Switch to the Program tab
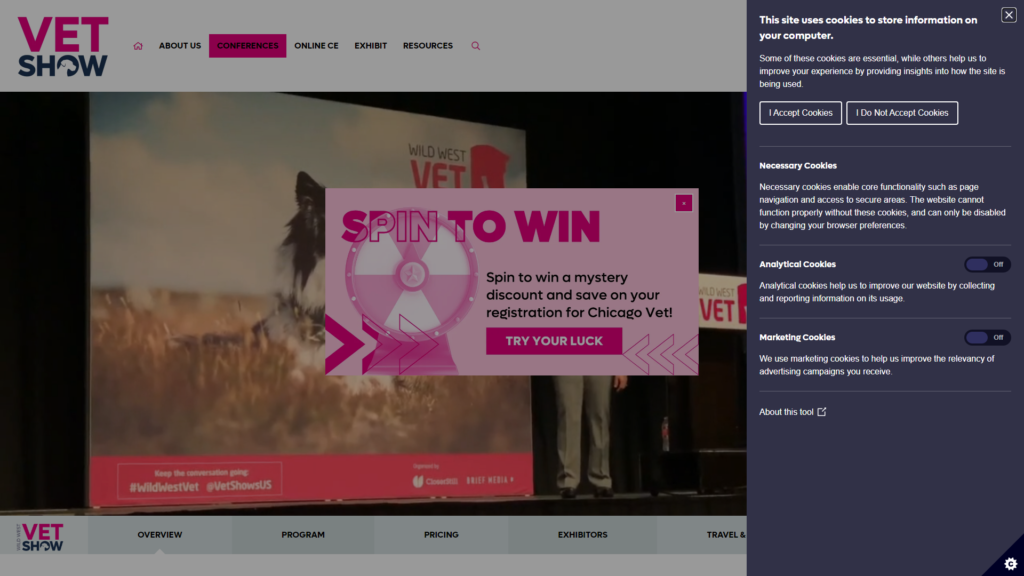Viewport: 1024px width, 576px height. [x=303, y=535]
